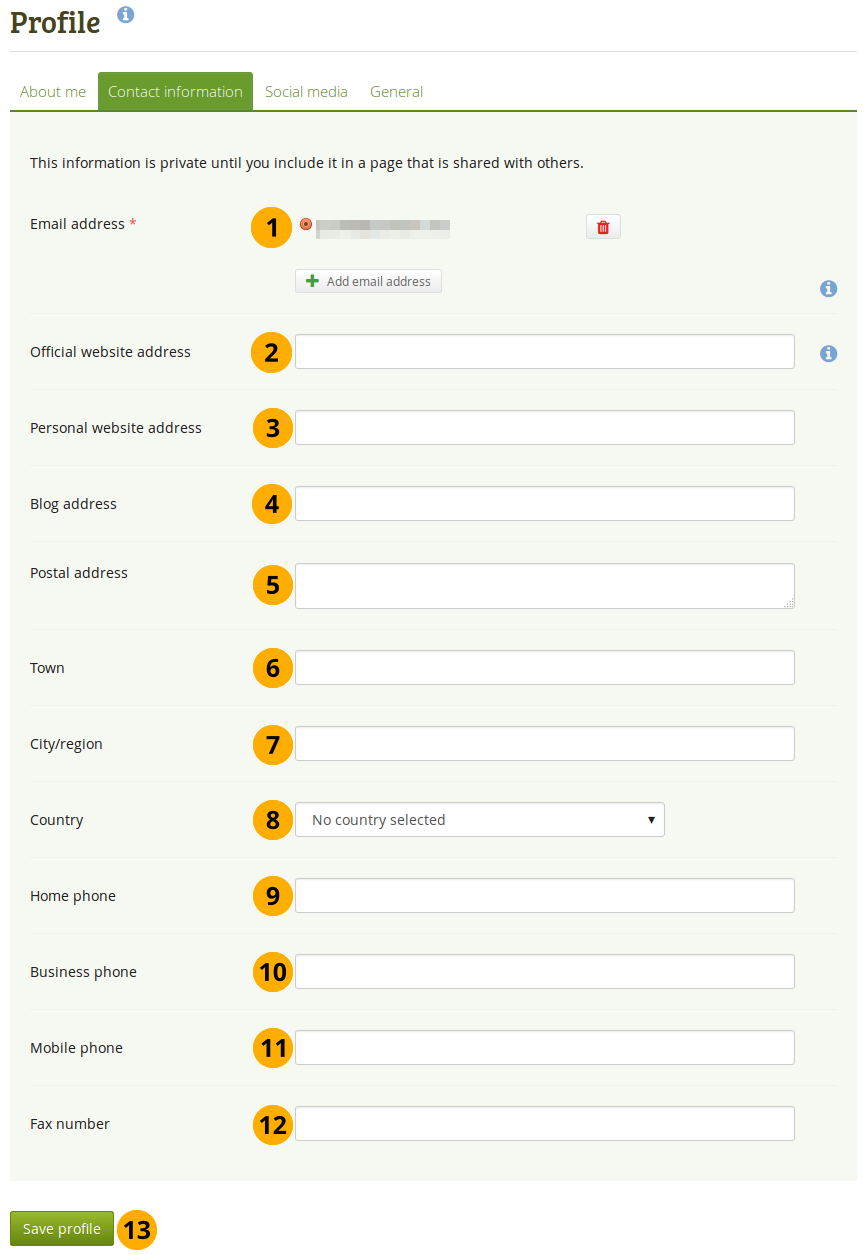Click the Postal address text area
Viewport: 868px width, 1255px height.
544,586
